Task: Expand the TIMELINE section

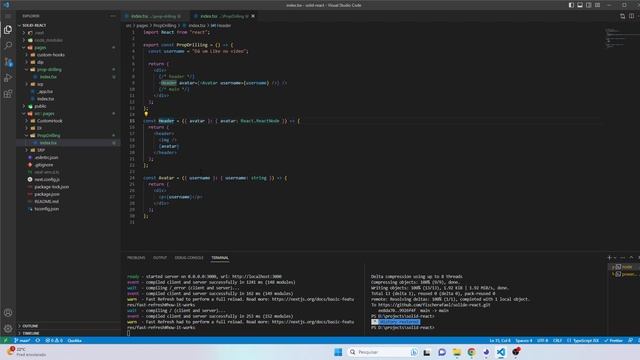Action: [69, 333]
